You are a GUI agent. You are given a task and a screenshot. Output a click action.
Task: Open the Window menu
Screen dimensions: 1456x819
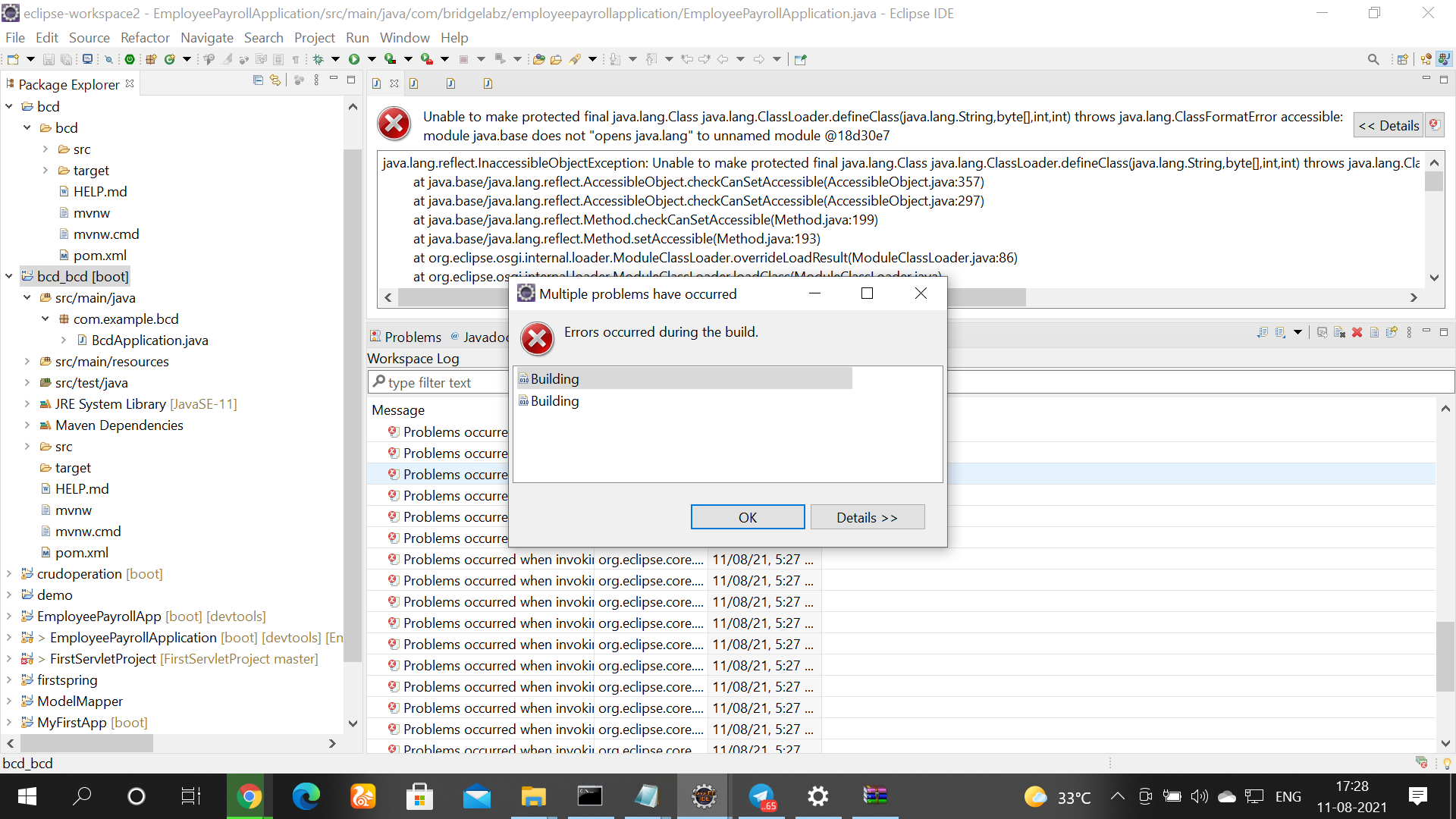[404, 37]
